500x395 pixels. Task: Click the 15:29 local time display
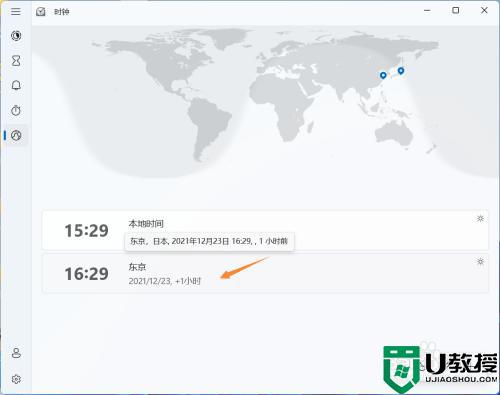coord(86,231)
